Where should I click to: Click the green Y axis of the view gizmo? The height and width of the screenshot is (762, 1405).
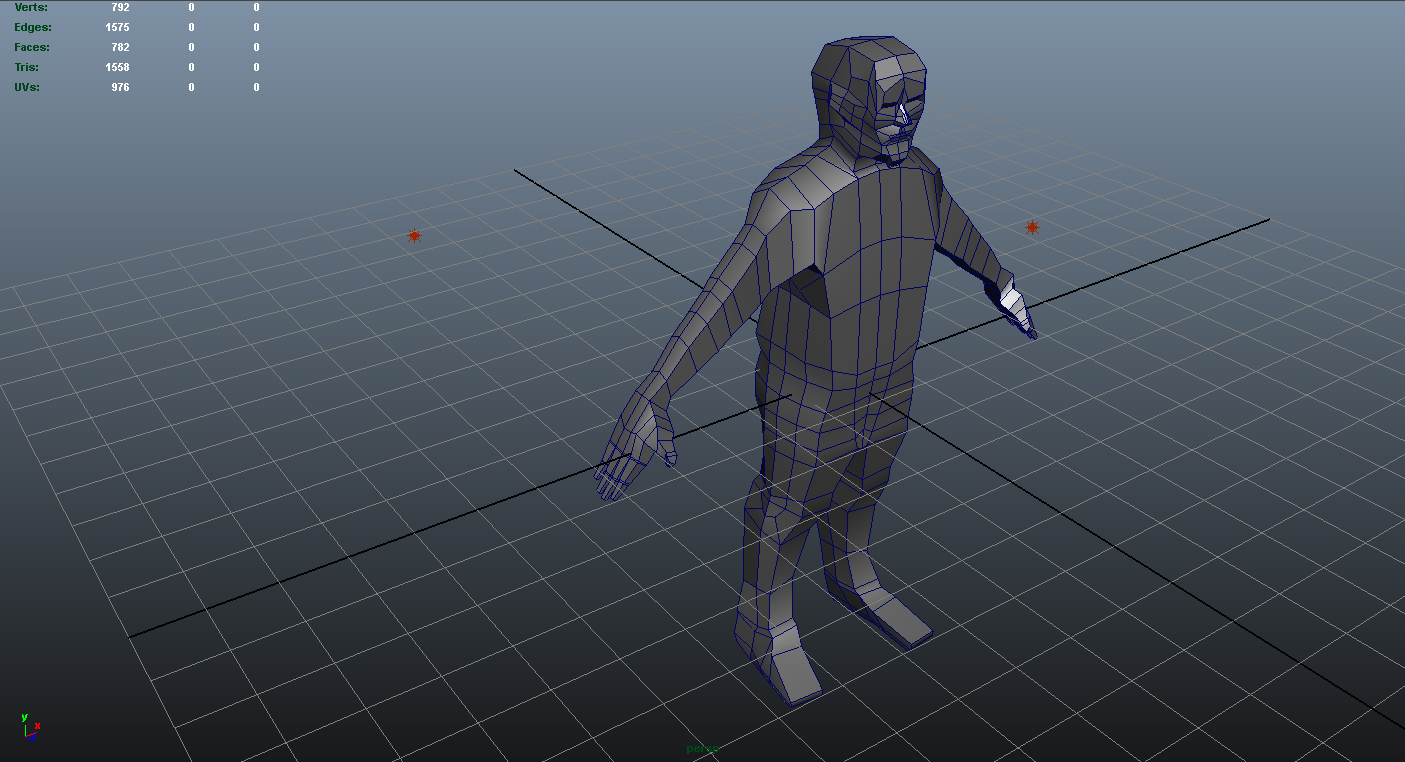pyautogui.click(x=24, y=718)
